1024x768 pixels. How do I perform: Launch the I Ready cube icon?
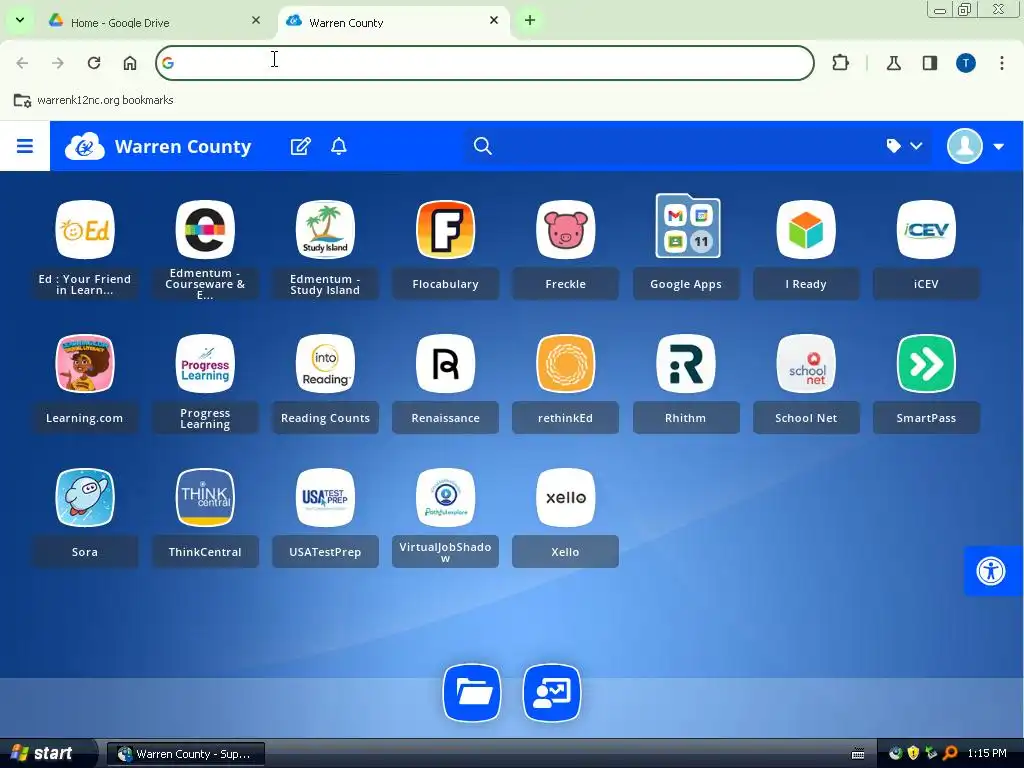point(806,230)
